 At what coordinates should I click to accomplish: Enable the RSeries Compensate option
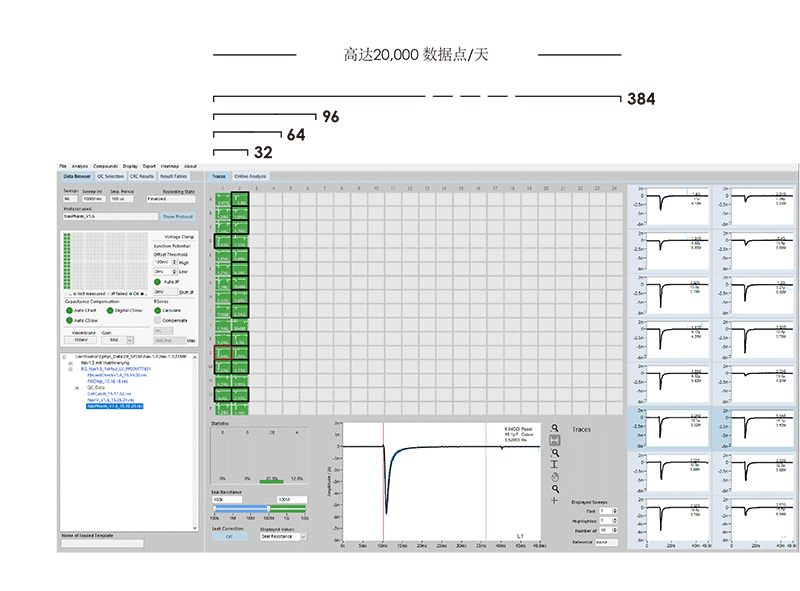point(156,320)
